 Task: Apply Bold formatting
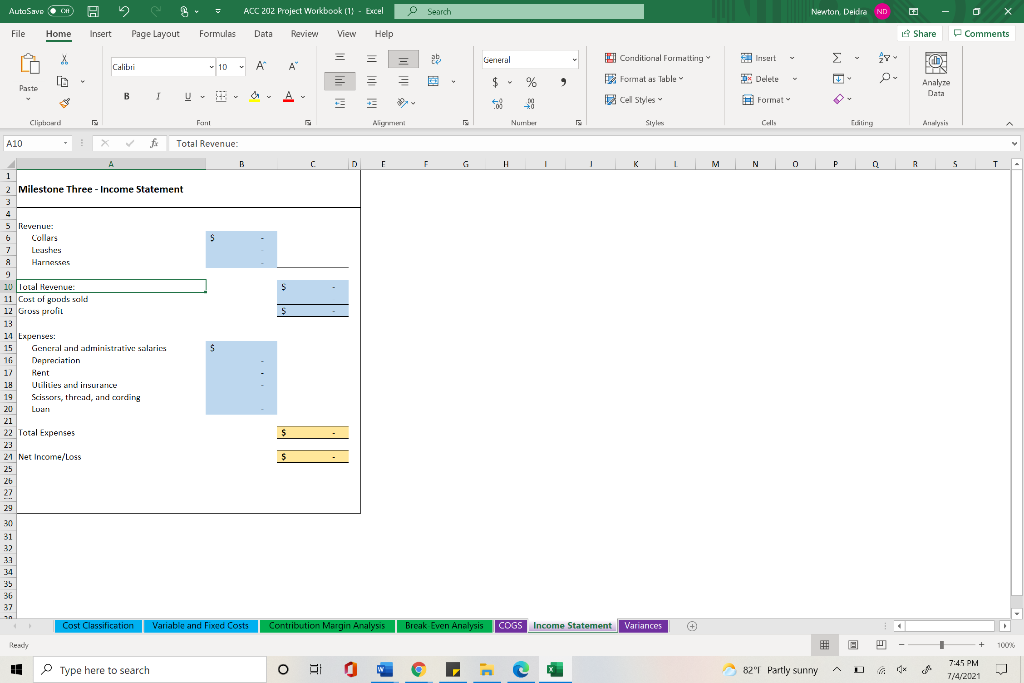(126, 97)
